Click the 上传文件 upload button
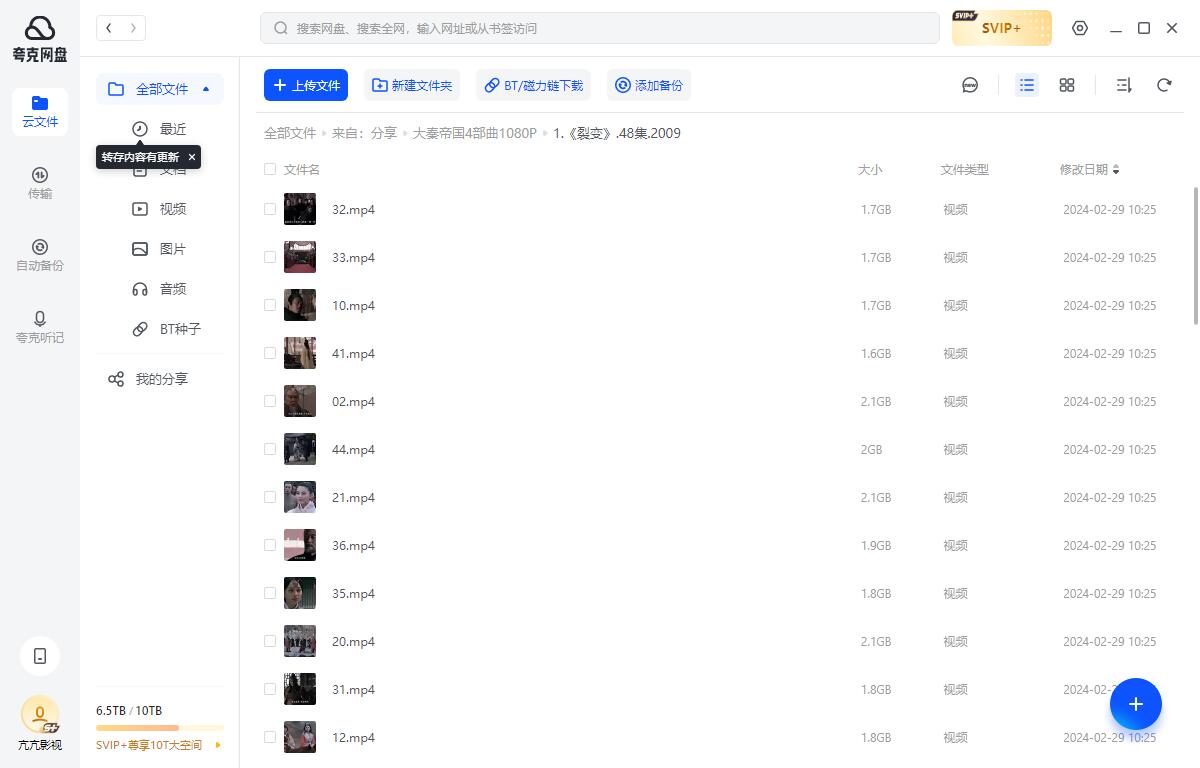The width and height of the screenshot is (1200, 768). (x=306, y=85)
